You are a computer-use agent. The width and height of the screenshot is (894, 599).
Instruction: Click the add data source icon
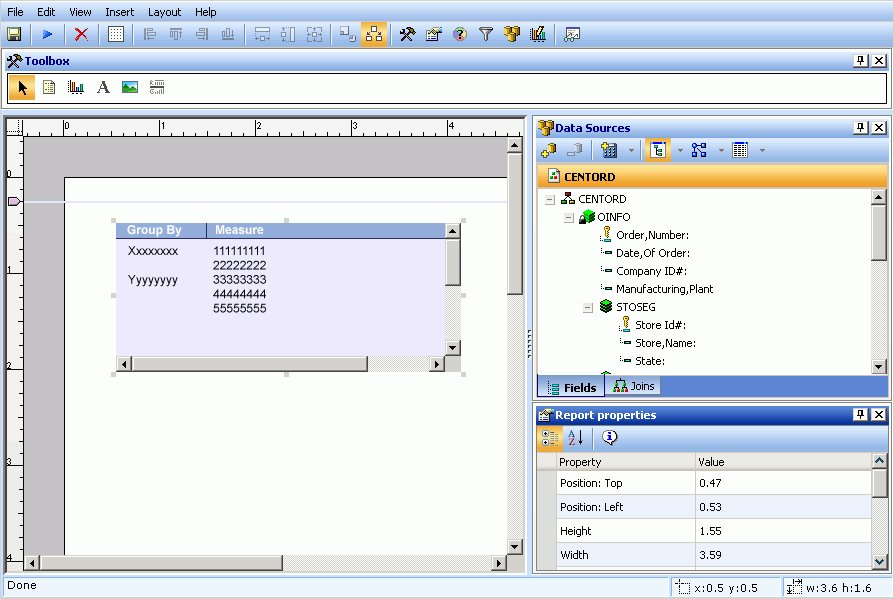pos(548,150)
